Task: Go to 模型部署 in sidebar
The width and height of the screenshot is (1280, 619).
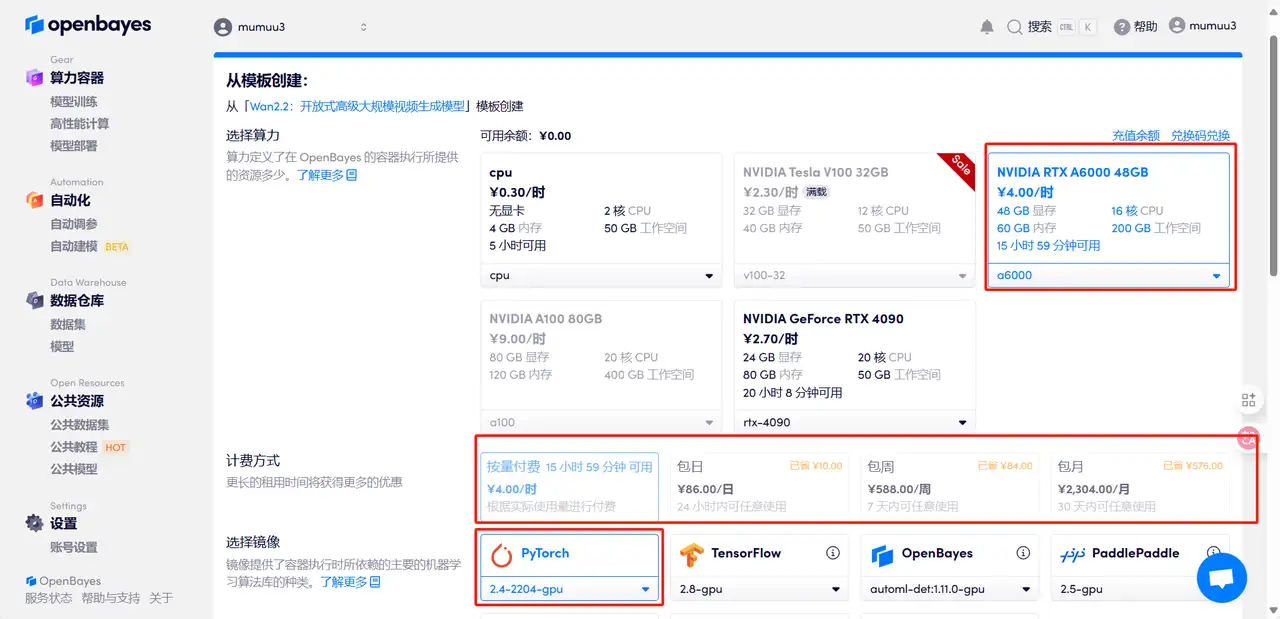Action: pos(74,146)
